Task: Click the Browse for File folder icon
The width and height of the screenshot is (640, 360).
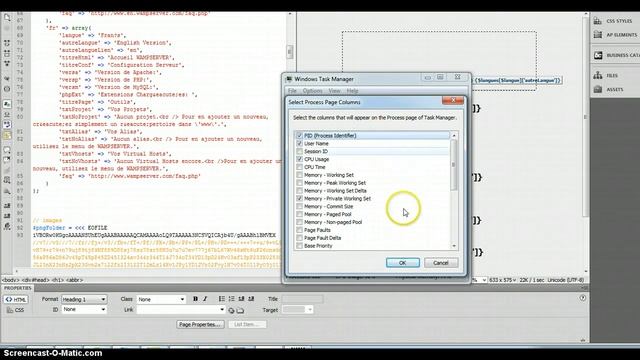Action: [x=240, y=311]
